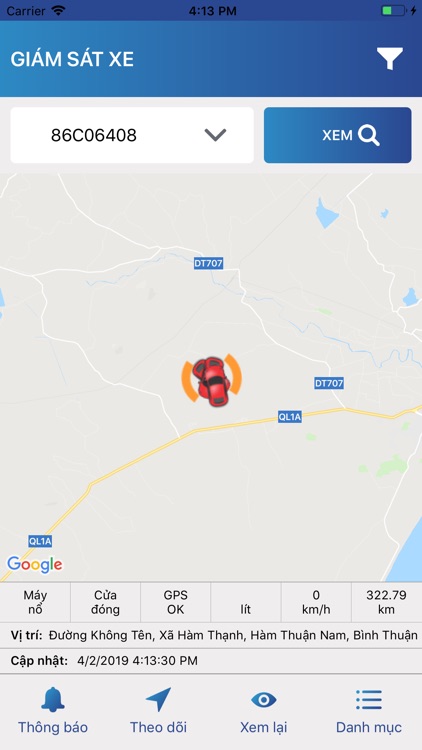Image resolution: width=422 pixels, height=750 pixels.
Task: Open the filter funnel icon
Action: point(389,59)
